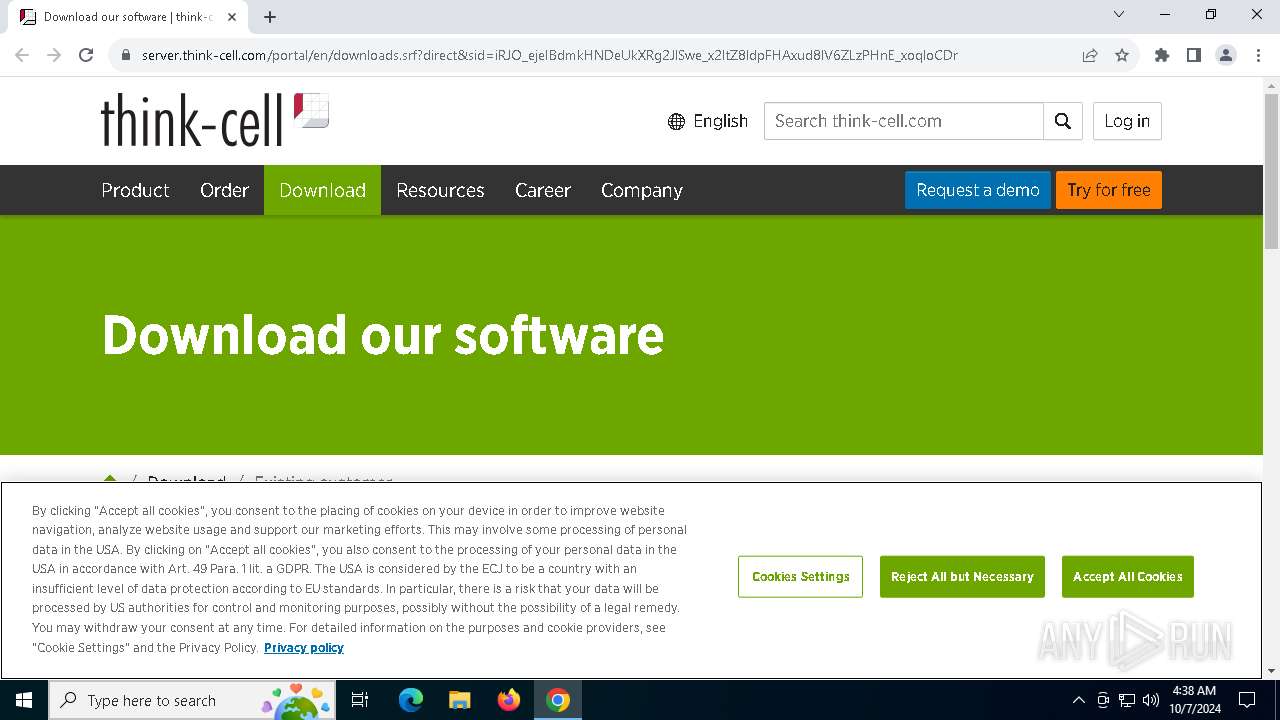
Task: Open network status tray icon
Action: pyautogui.click(x=1127, y=700)
